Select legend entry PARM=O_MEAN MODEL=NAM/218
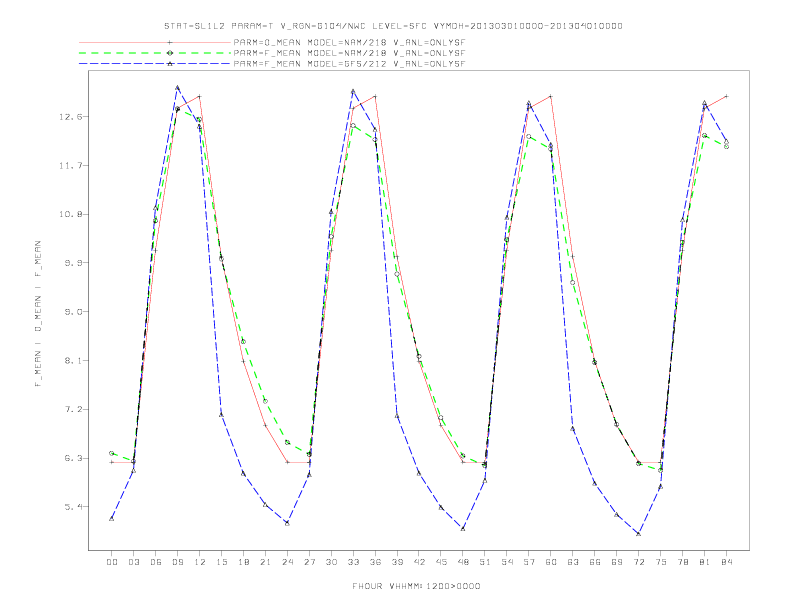The width and height of the screenshot is (792, 612). (x=349, y=42)
